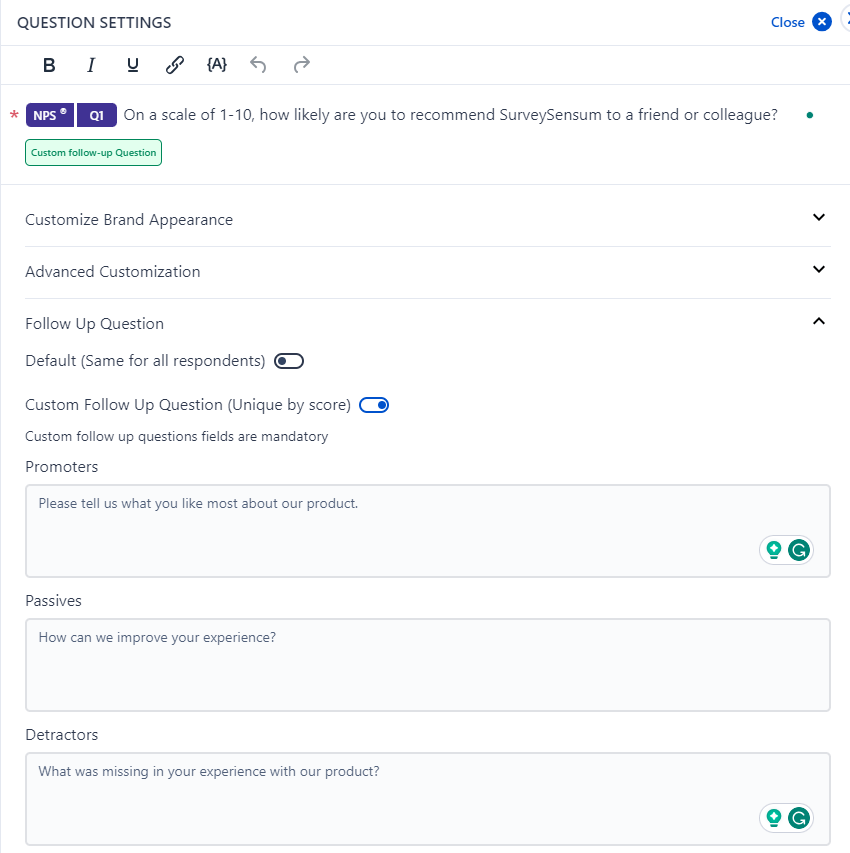Image resolution: width=850 pixels, height=853 pixels.
Task: Click 'Custom follow up questions fields are mandatory'
Action: pyautogui.click(x=177, y=436)
